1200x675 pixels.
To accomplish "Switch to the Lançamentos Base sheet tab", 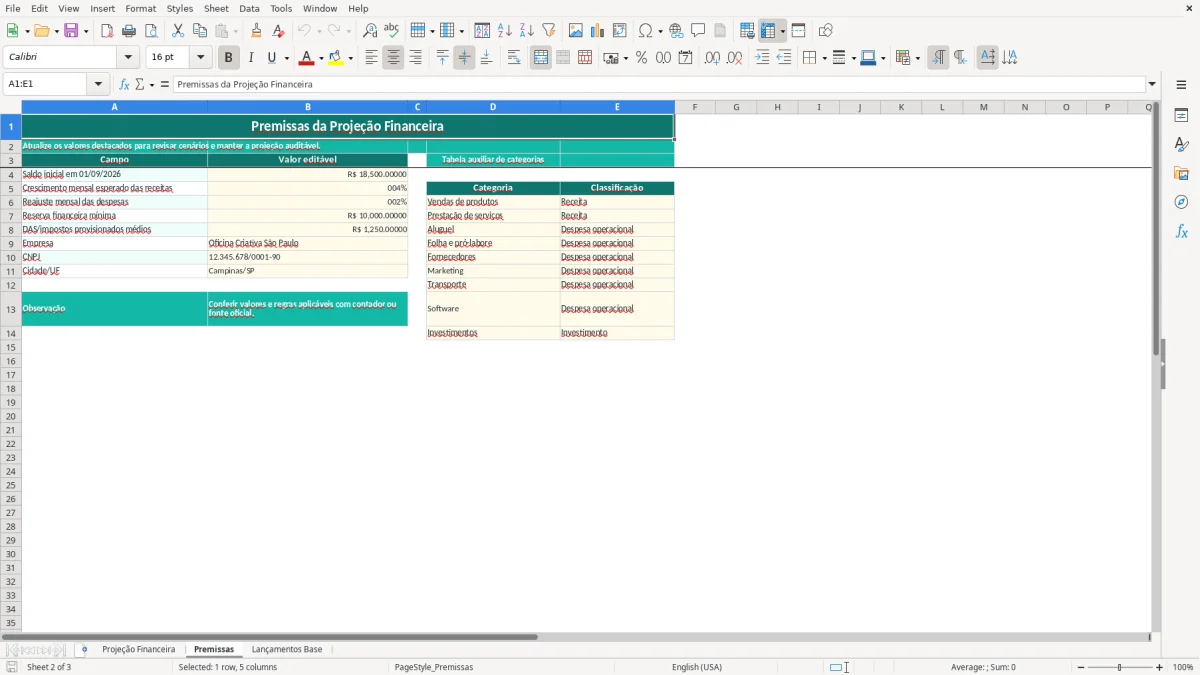I will [x=287, y=650].
